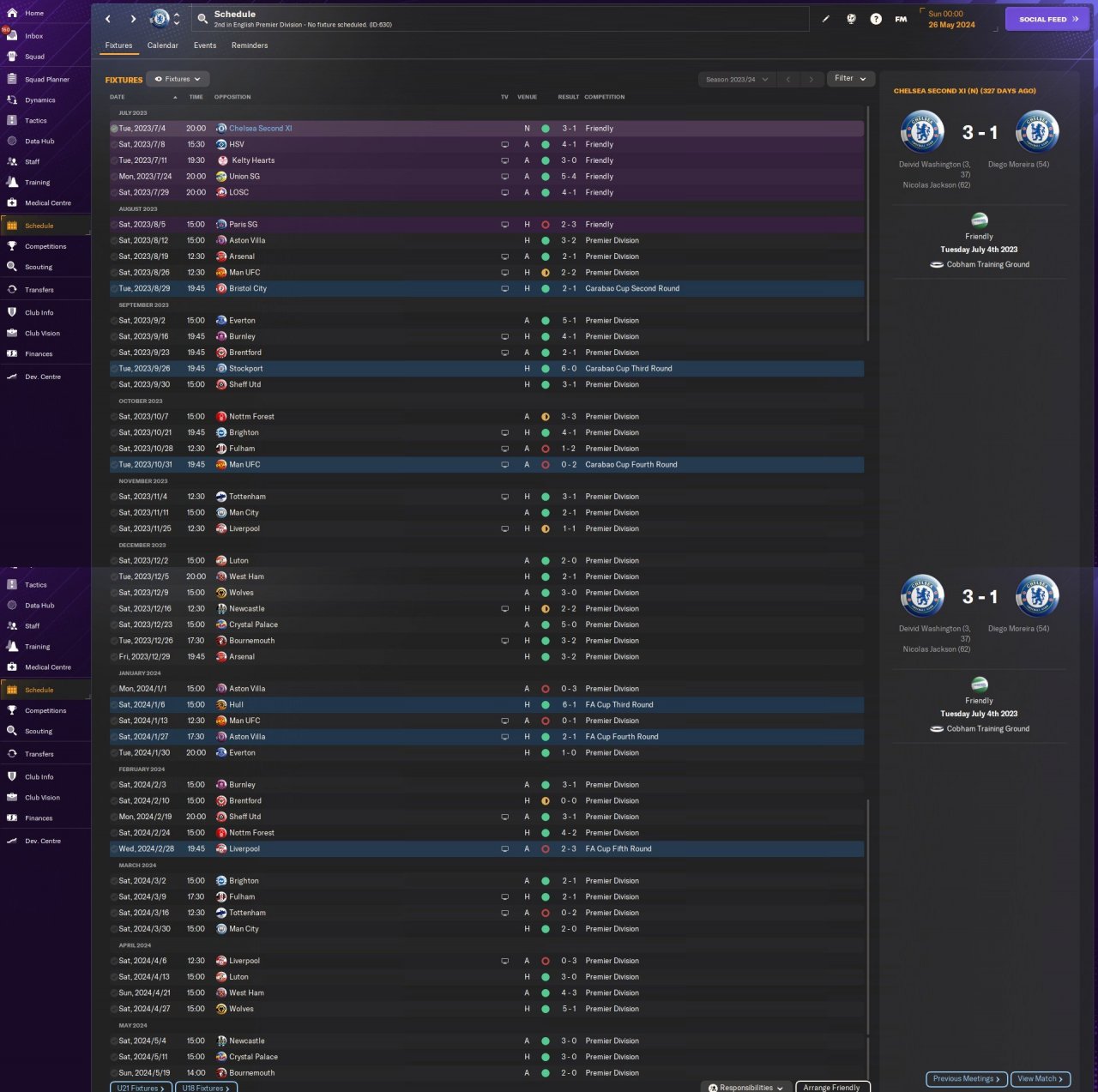
Task: Click the TV icon in Kelty Hearts row
Action: pos(504,160)
